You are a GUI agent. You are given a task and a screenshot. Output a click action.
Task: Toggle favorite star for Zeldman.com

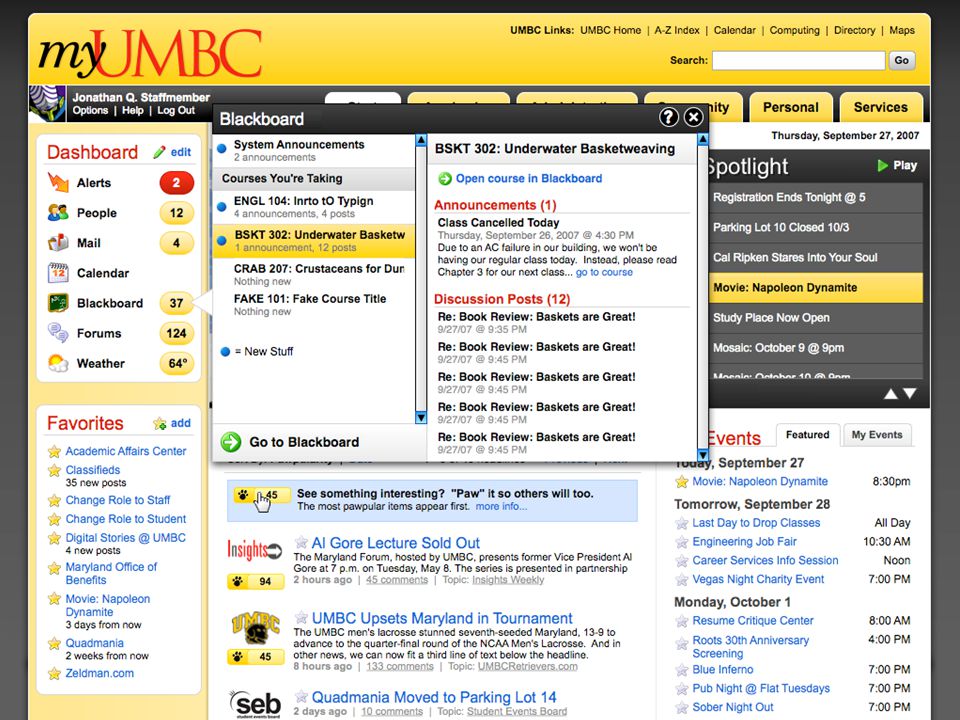pyautogui.click(x=54, y=673)
